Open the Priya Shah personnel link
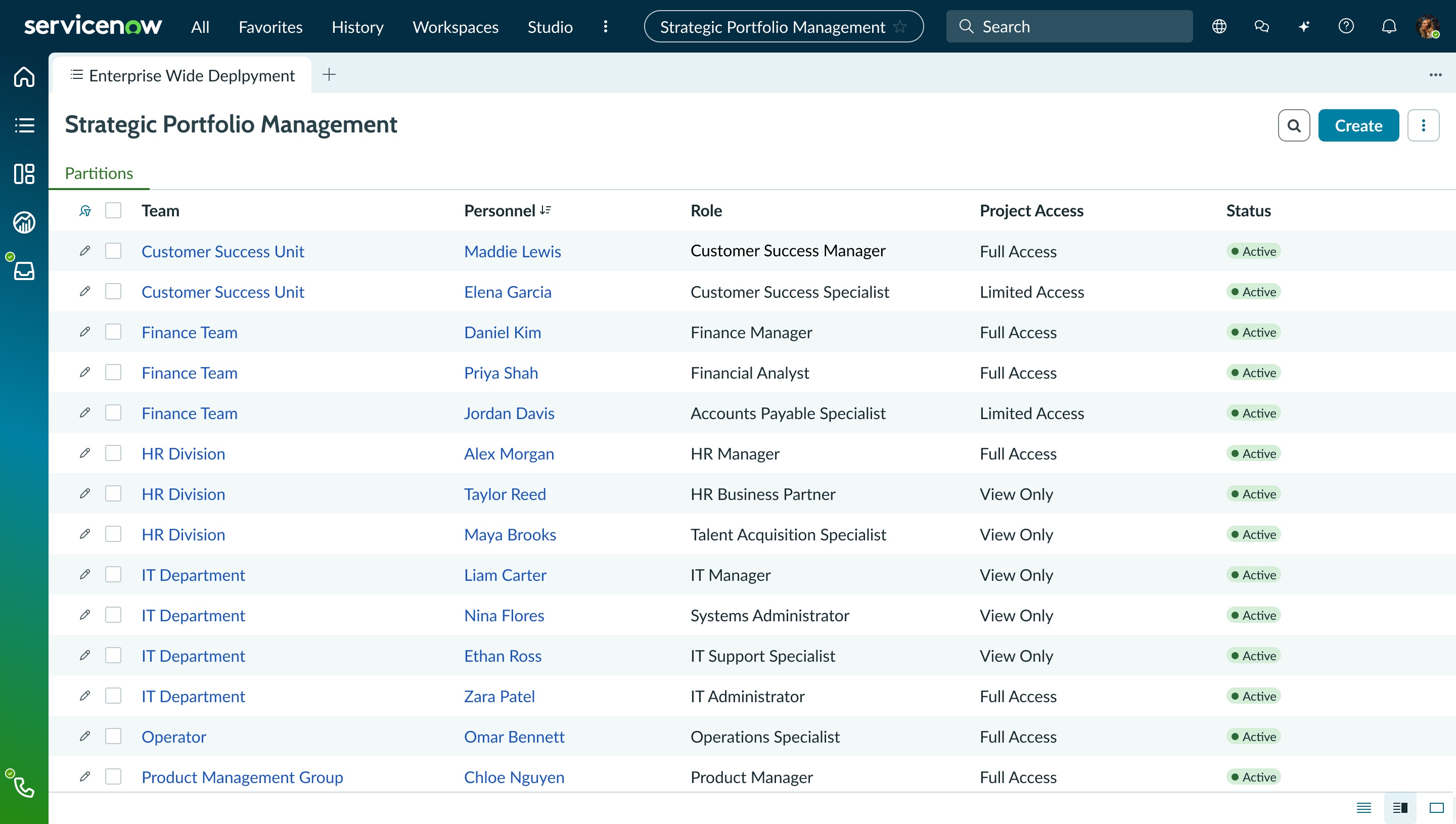Screen dimensions: 1456x824 coord(501,373)
